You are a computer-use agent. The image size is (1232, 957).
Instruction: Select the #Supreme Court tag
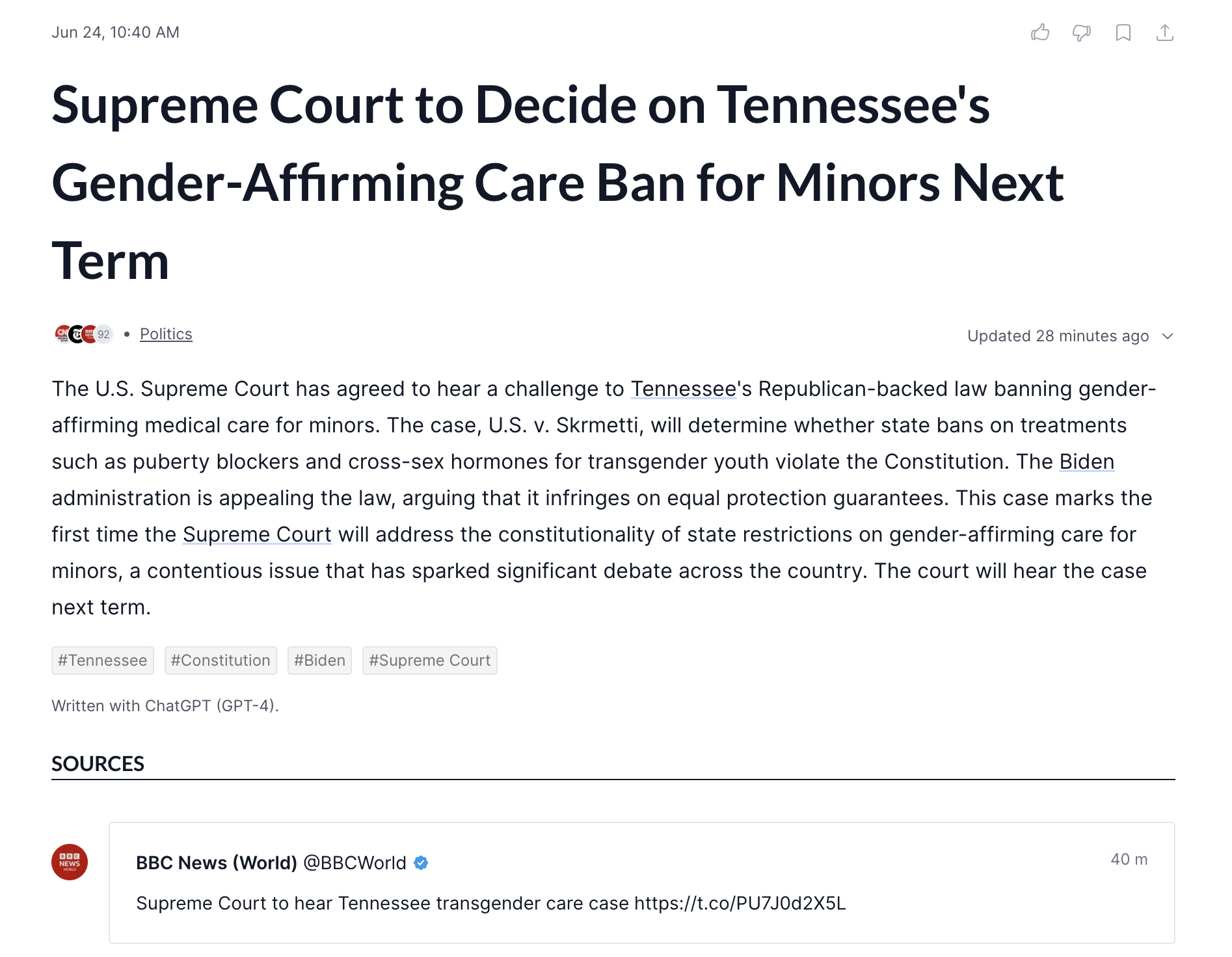[x=430, y=661]
